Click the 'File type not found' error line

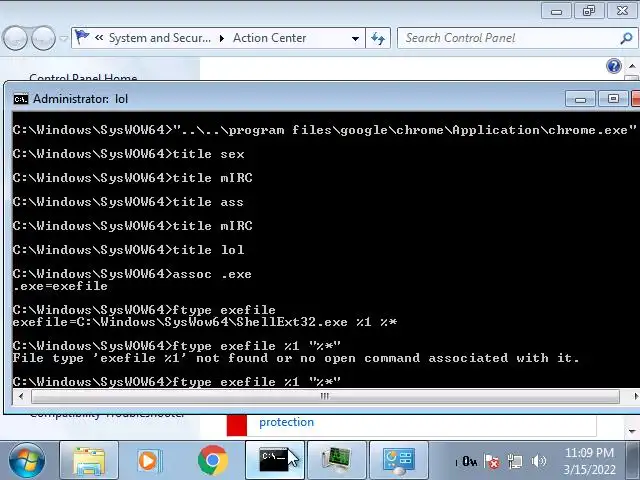[x=296, y=358]
